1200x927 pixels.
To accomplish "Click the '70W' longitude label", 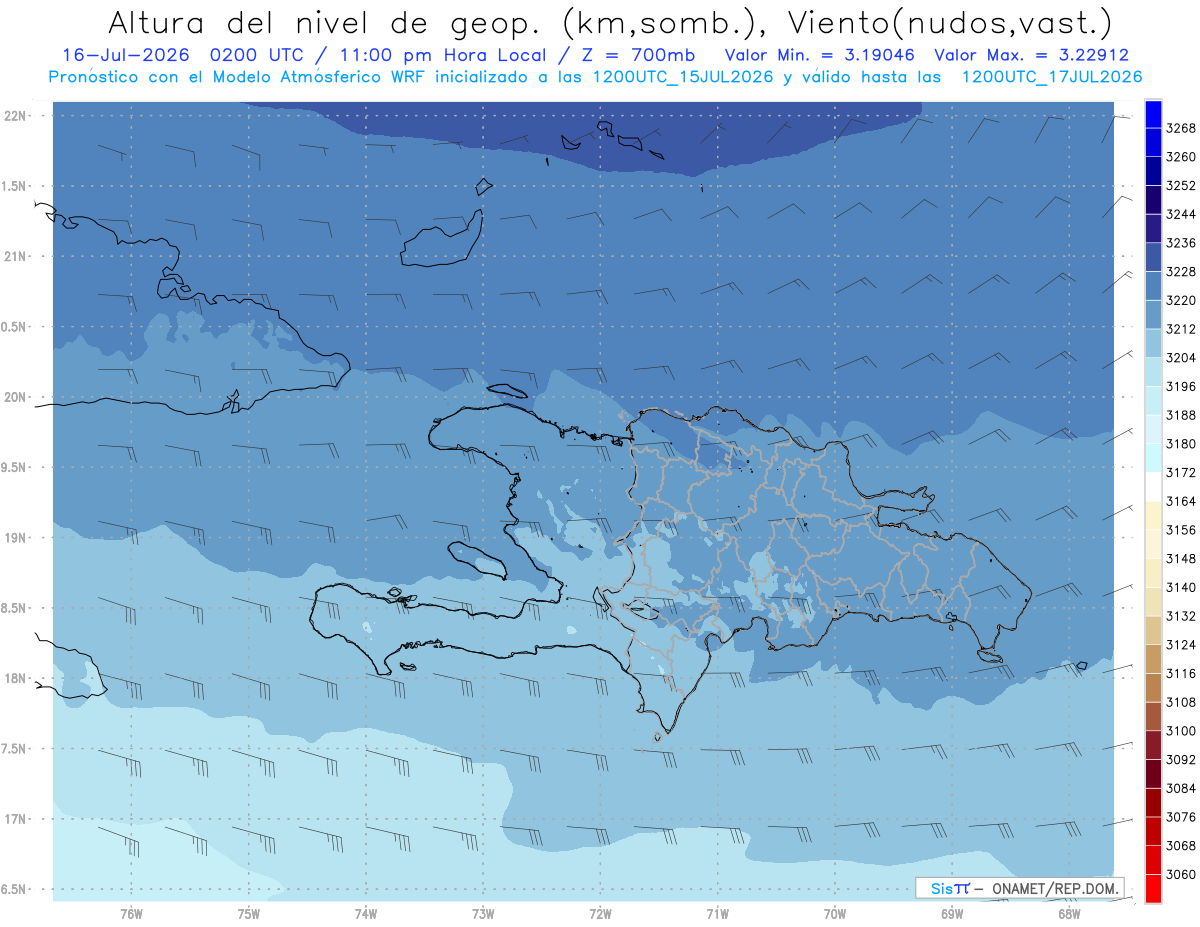I will click(x=835, y=913).
